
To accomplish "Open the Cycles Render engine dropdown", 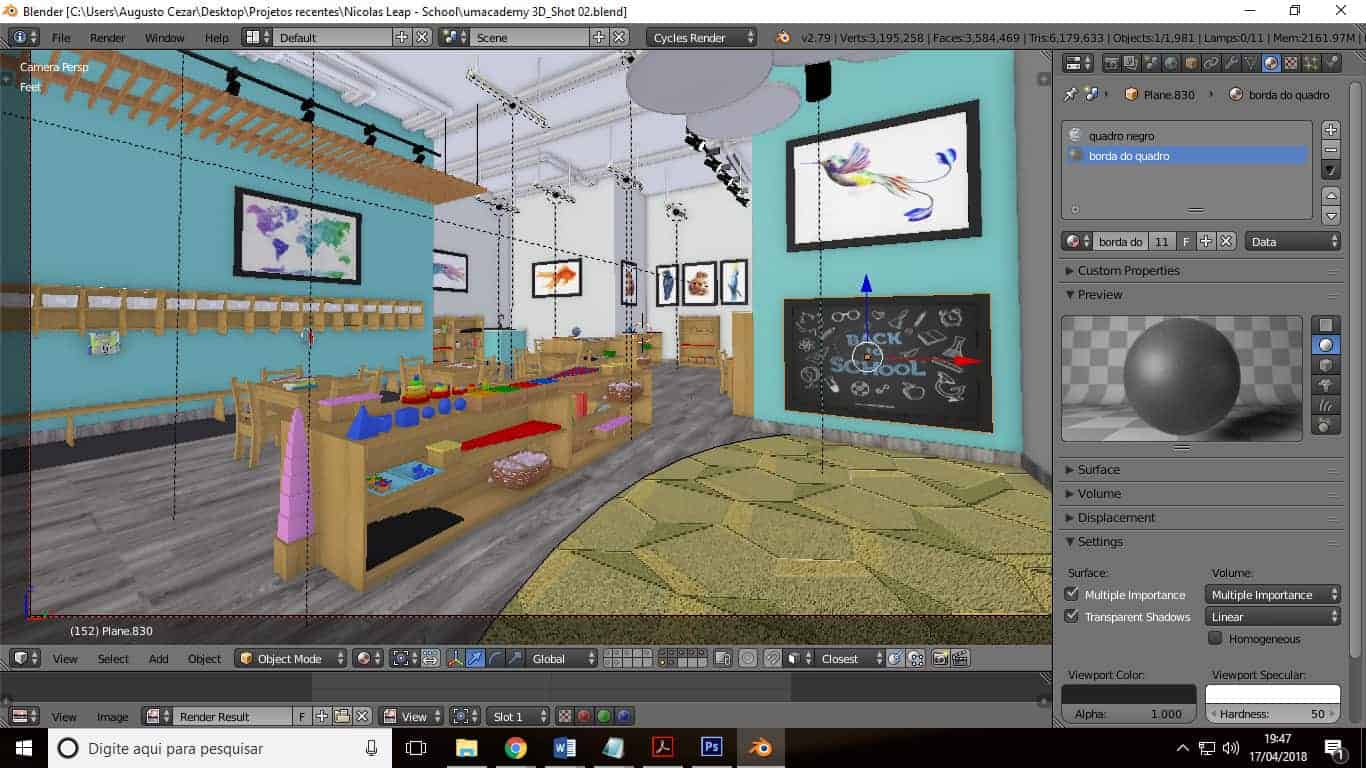I will pos(700,37).
